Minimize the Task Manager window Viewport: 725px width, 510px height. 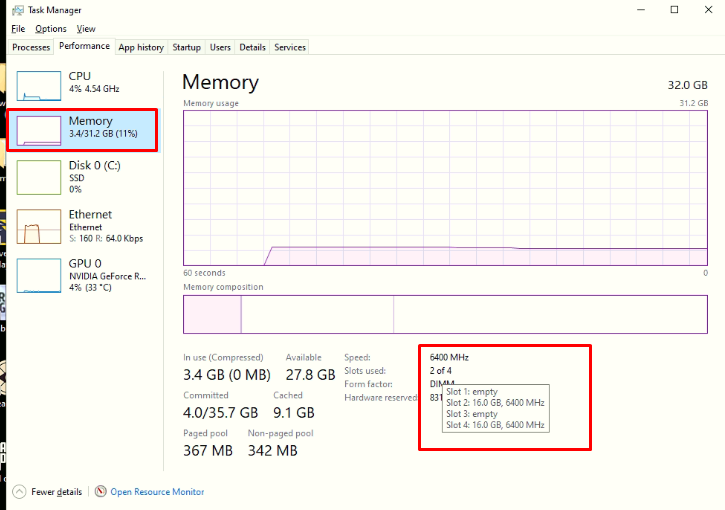click(641, 10)
